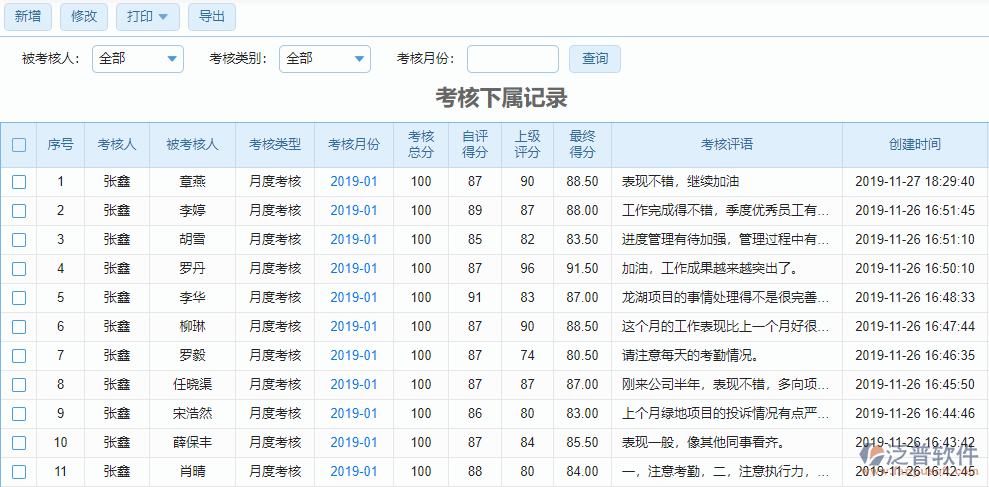Open 2019-01 link in 柳琳's row
Viewport: 989px width, 487px height.
point(354,327)
